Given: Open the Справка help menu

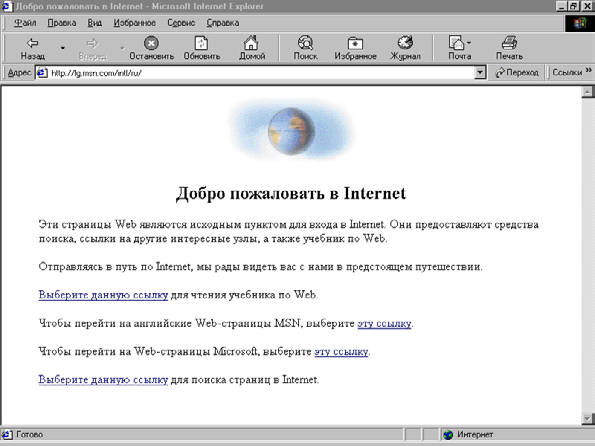Looking at the screenshot, I should 223,23.
